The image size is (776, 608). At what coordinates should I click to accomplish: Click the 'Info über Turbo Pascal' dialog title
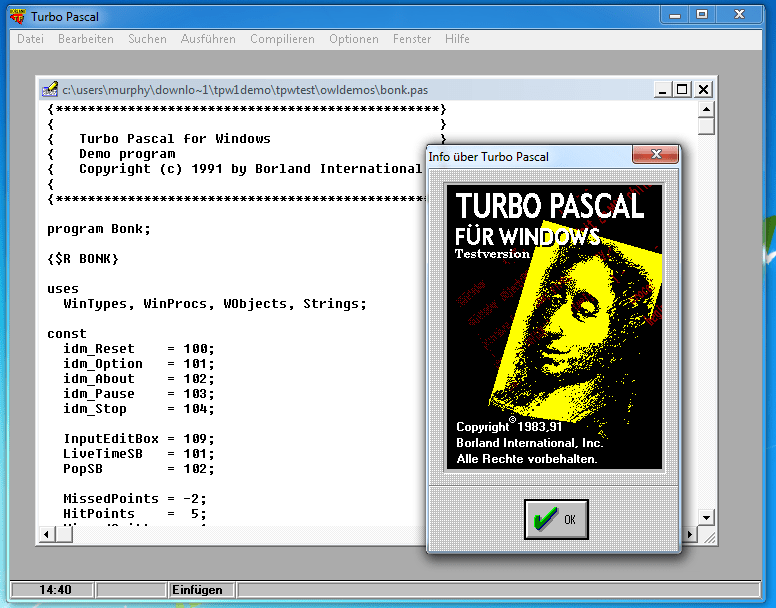pos(488,157)
